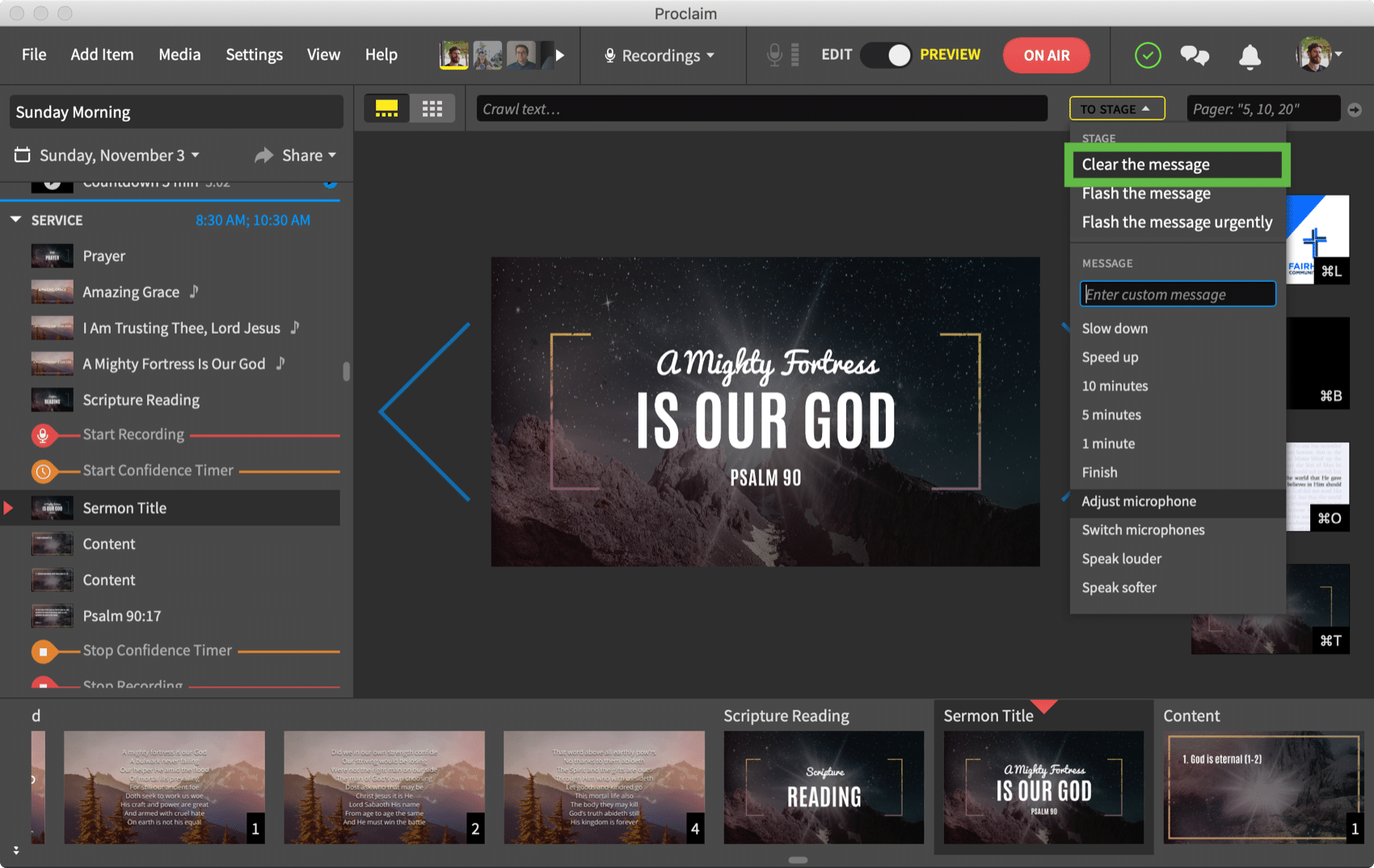Open the Settings menu

click(254, 54)
